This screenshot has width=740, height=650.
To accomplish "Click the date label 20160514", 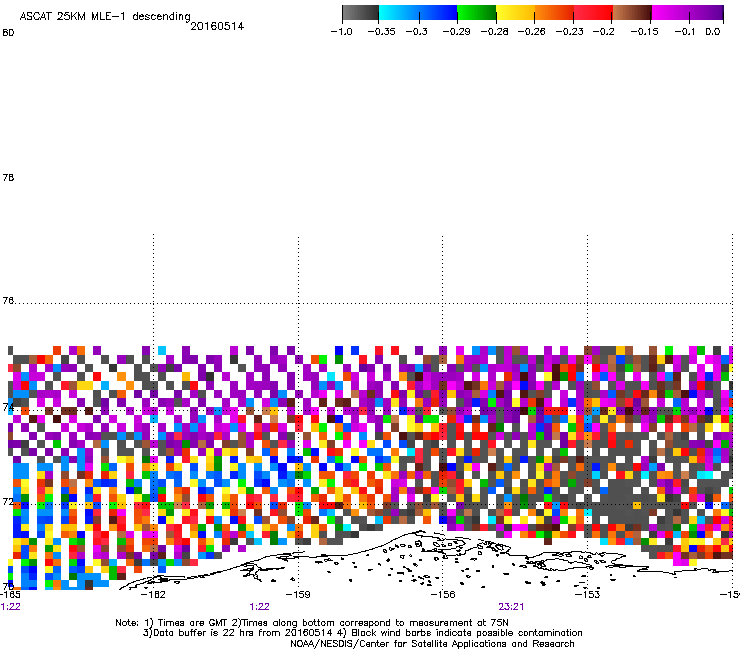I will click(x=217, y=26).
